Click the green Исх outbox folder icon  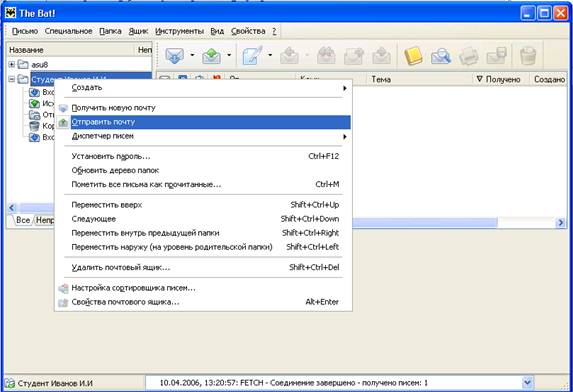coord(34,104)
